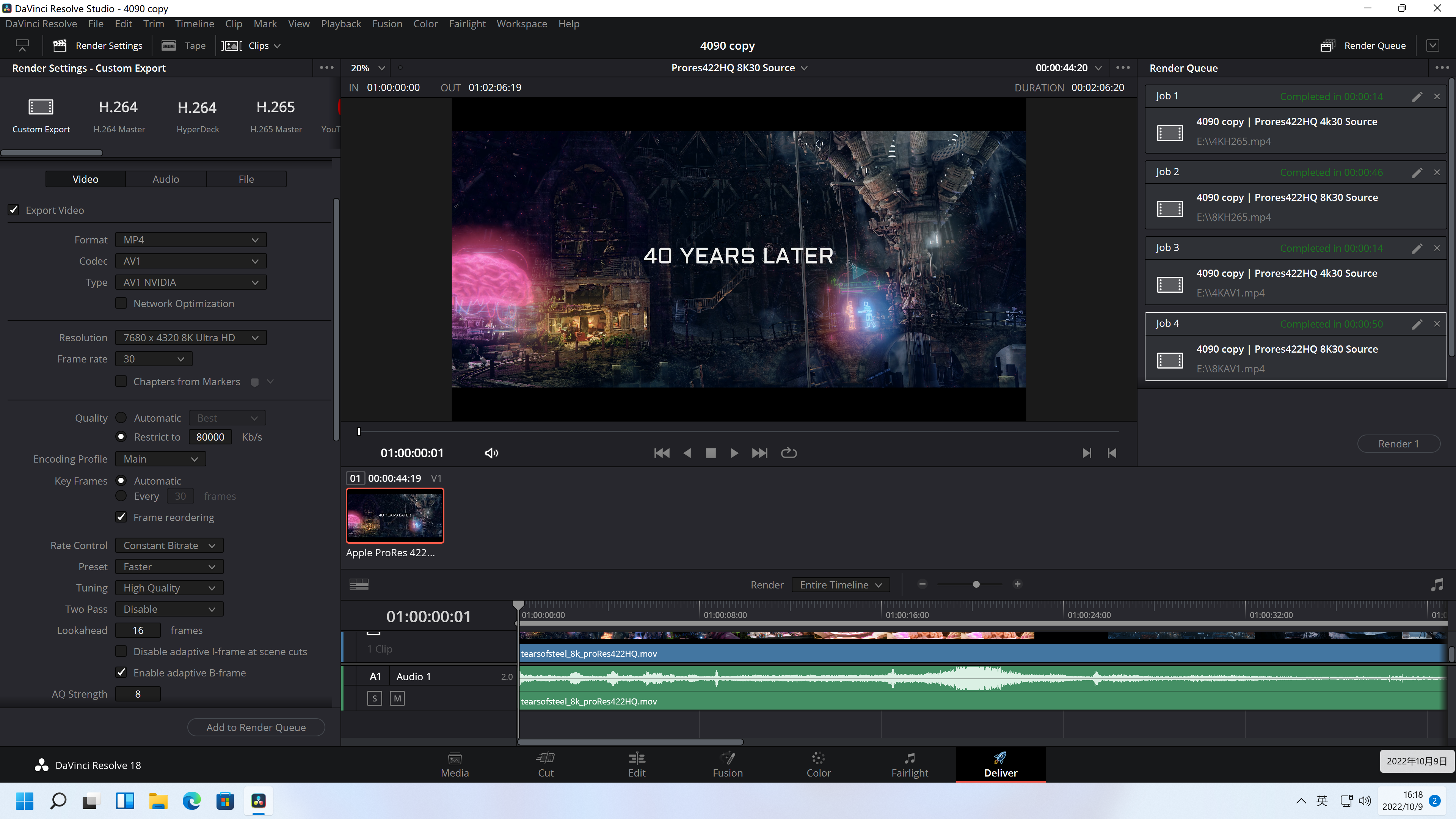Image resolution: width=1456 pixels, height=819 pixels.
Task: Click Add to Render Queue button
Action: click(x=256, y=727)
